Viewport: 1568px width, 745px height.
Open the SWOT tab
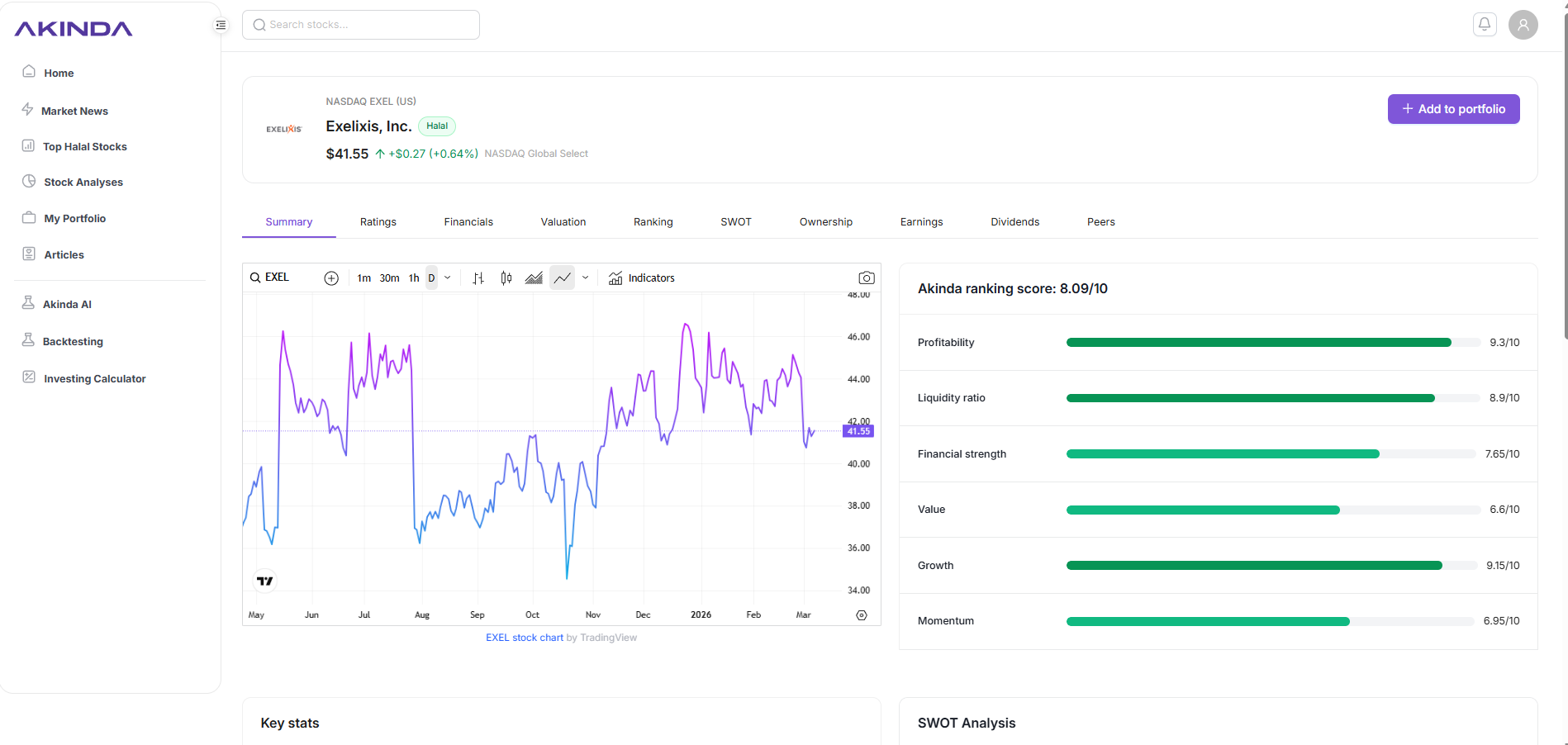tap(735, 221)
